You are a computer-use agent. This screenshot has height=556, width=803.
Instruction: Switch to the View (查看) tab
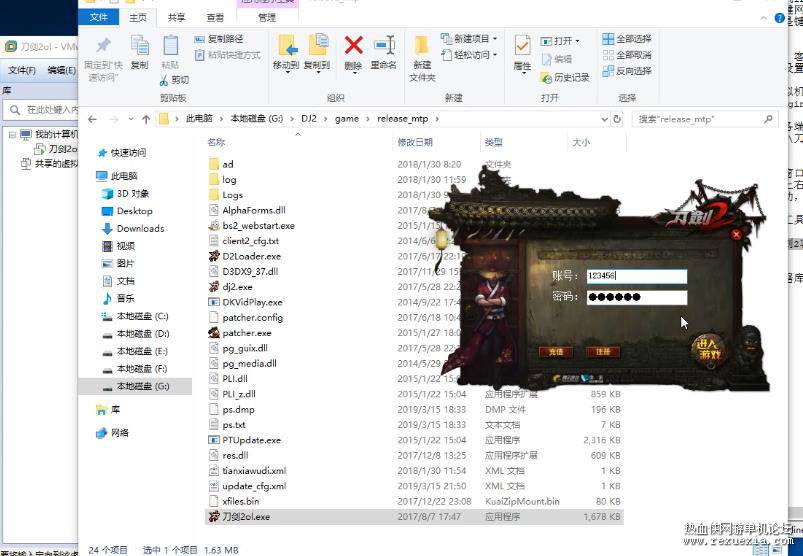(x=215, y=17)
